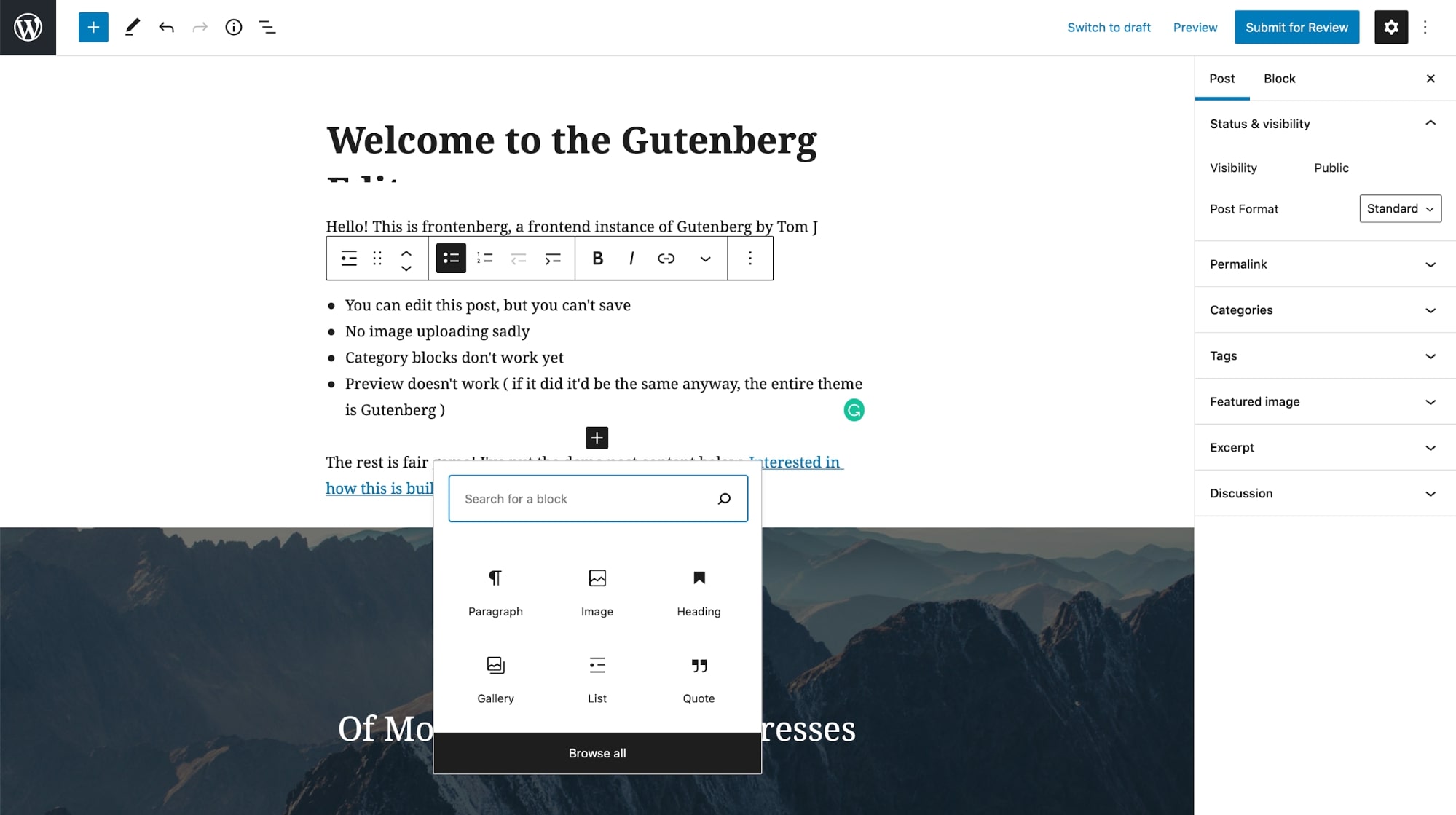Screen dimensions: 1456x815
Task: Click the redo action icon
Action: click(200, 27)
